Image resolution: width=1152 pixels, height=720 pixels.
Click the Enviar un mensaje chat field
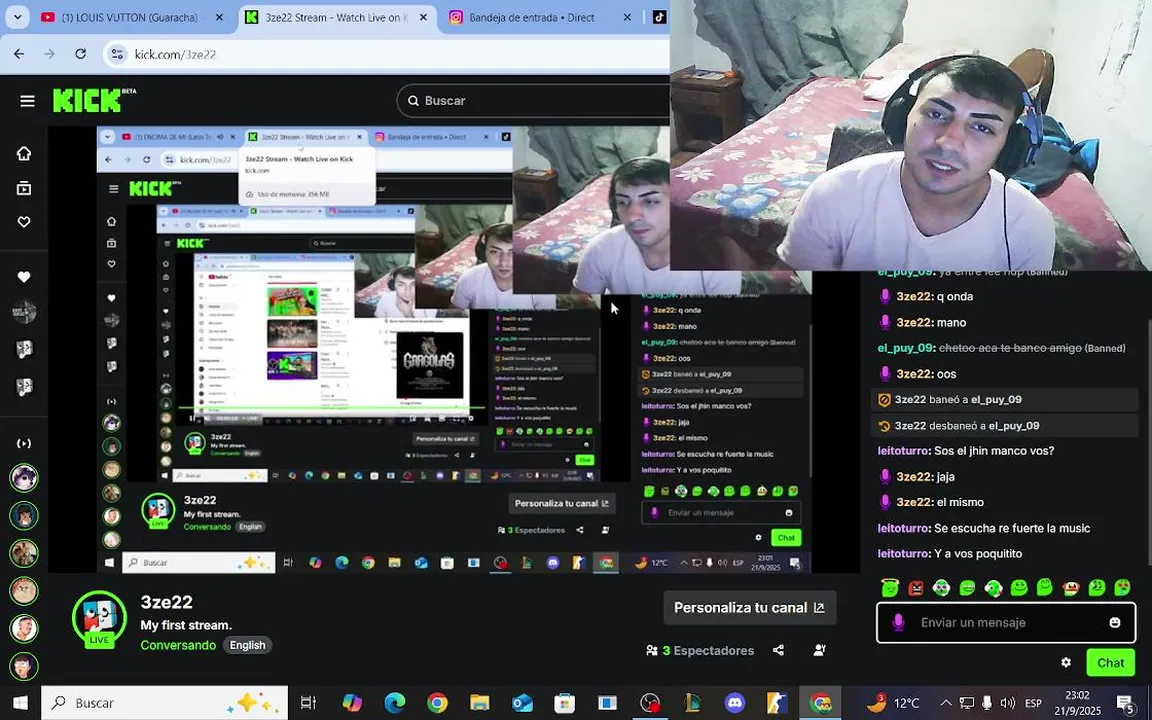[1006, 622]
